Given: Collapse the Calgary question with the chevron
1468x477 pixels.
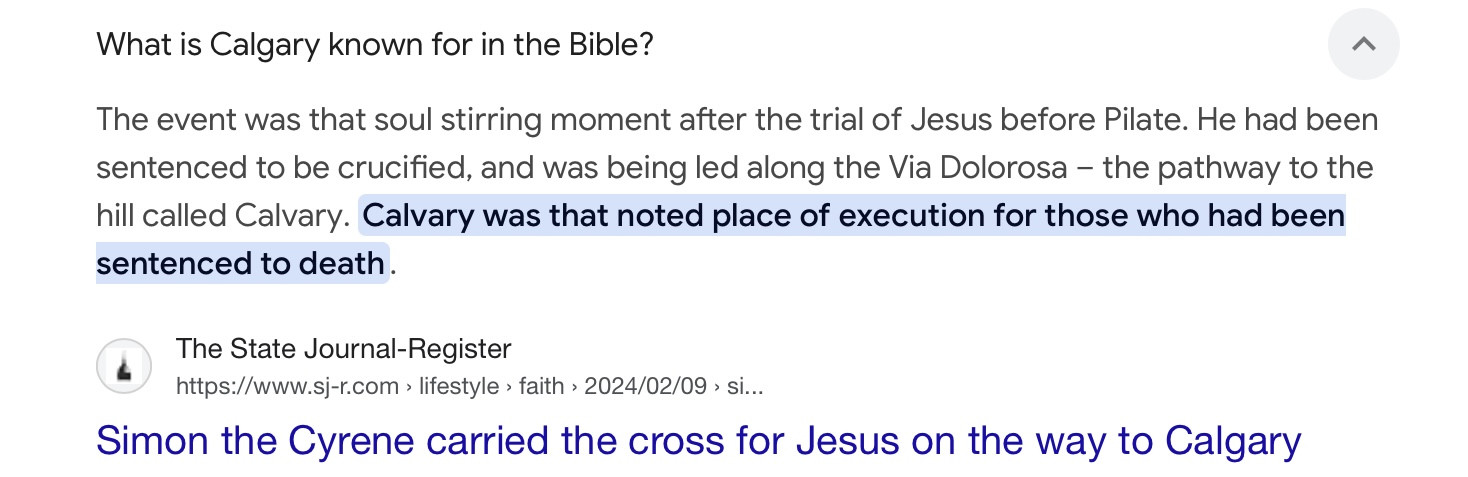Looking at the screenshot, I should click(x=1363, y=44).
